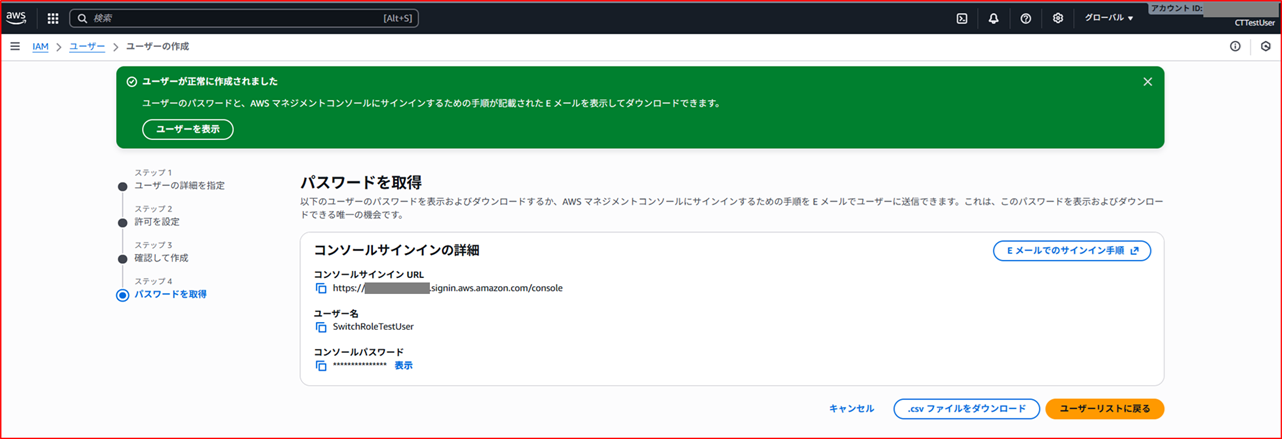
Task: Open the services grid menu
Action: point(53,18)
